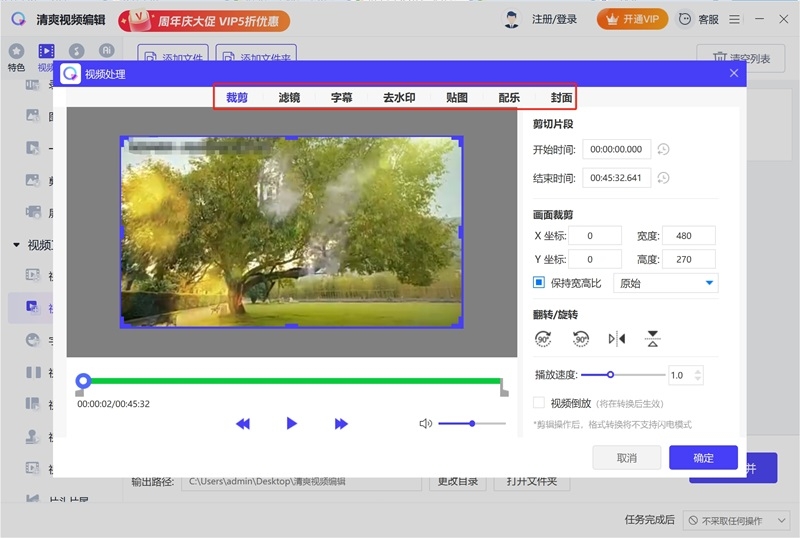Click the end time input field

pos(616,178)
